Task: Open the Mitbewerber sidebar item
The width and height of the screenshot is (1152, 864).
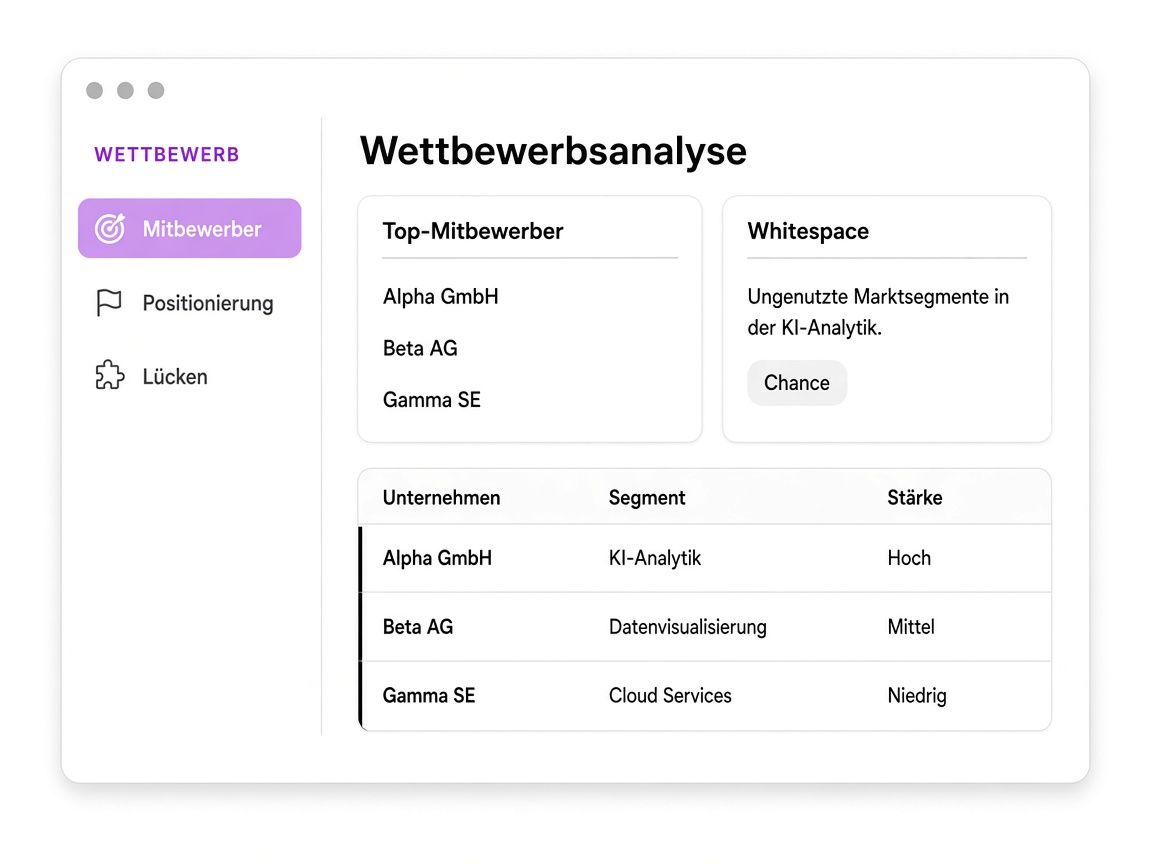Action: [x=190, y=228]
